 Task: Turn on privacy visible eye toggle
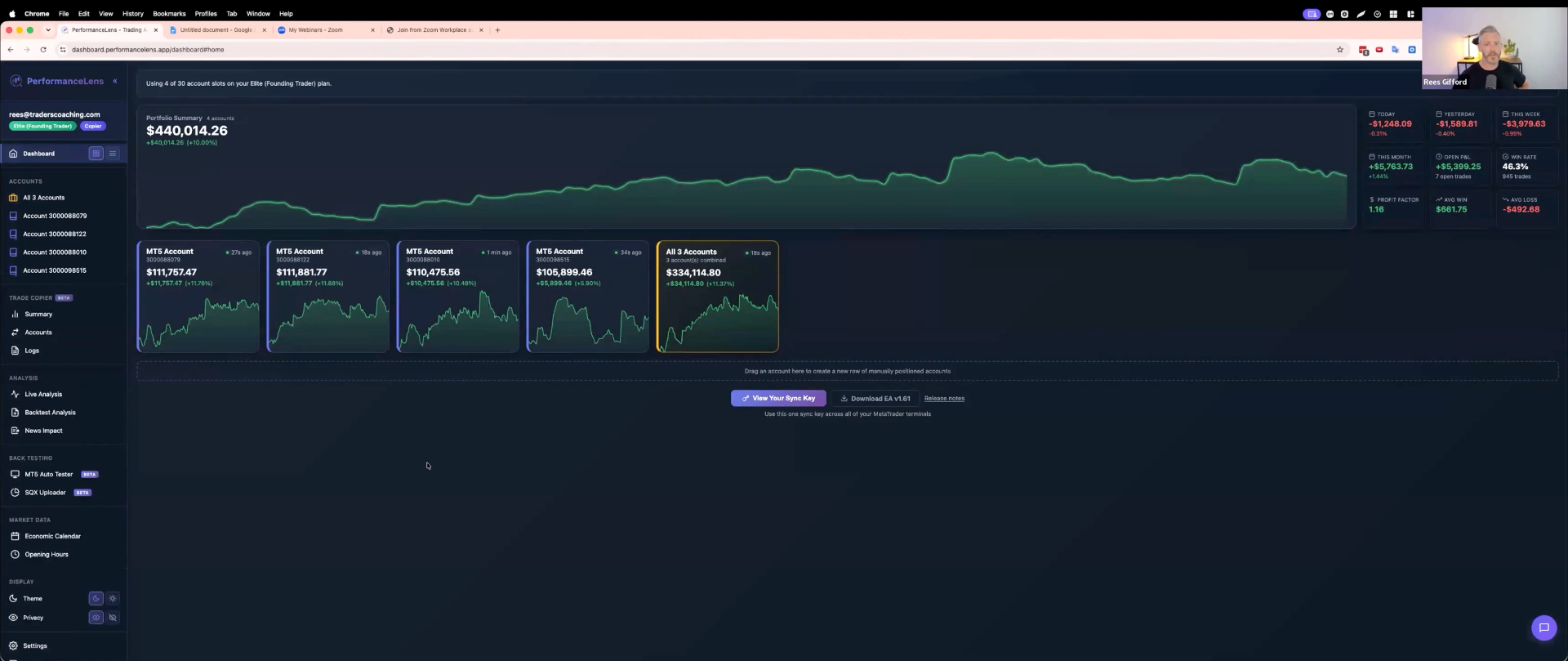coord(96,618)
